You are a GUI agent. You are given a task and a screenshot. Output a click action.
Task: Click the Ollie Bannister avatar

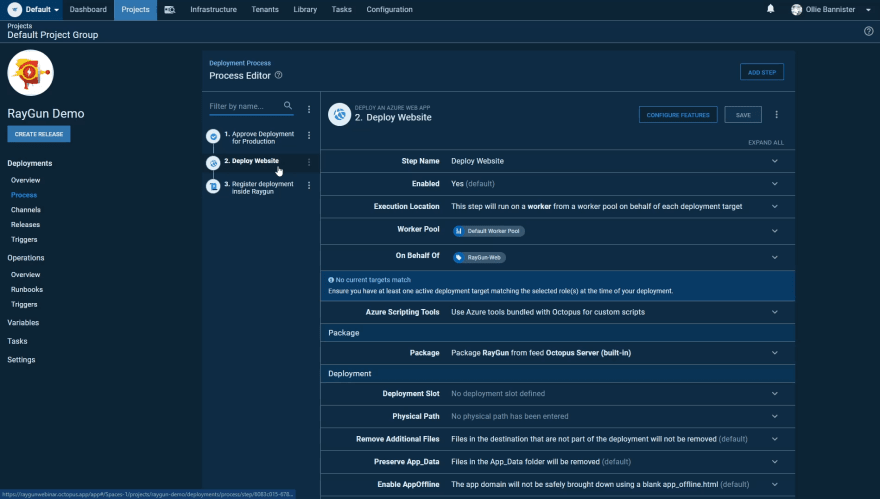[x=796, y=10]
